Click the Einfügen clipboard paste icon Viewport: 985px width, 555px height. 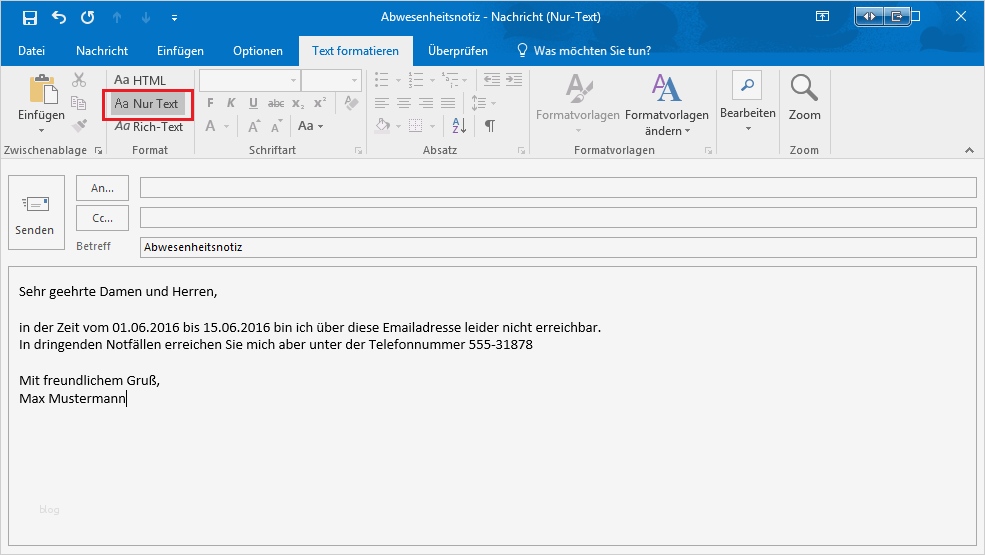(41, 90)
